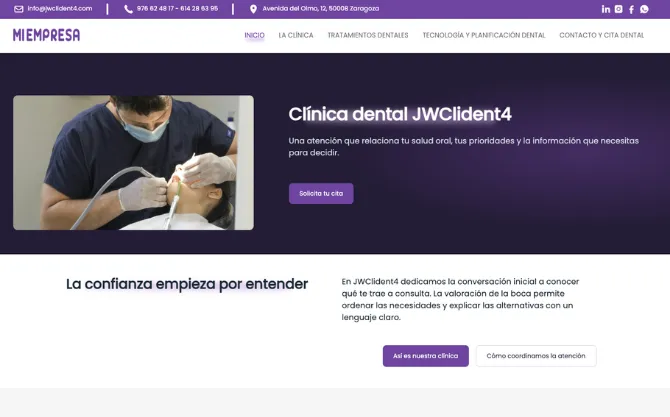
Task: Open the Instagram social icon
Action: 618,9
